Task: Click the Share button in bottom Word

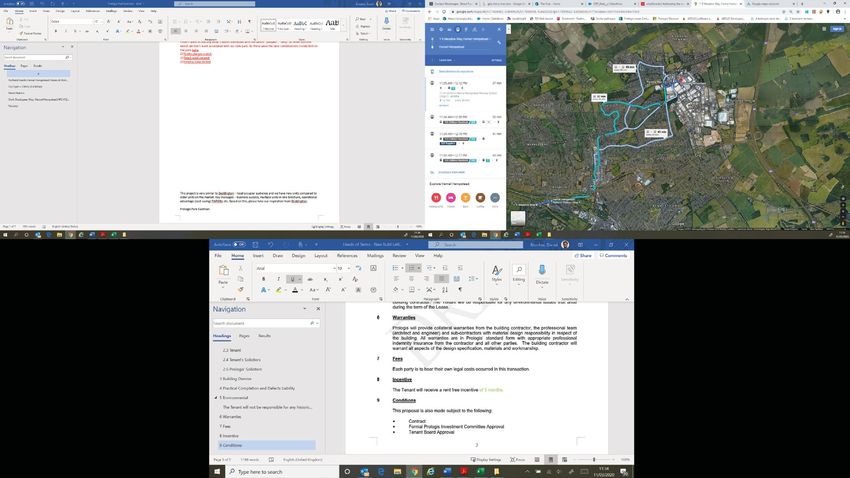Action: coord(583,255)
